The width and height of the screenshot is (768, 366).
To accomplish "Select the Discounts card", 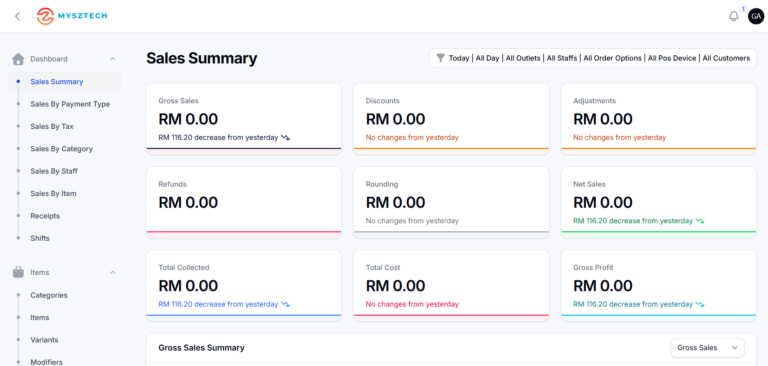I will (451, 119).
